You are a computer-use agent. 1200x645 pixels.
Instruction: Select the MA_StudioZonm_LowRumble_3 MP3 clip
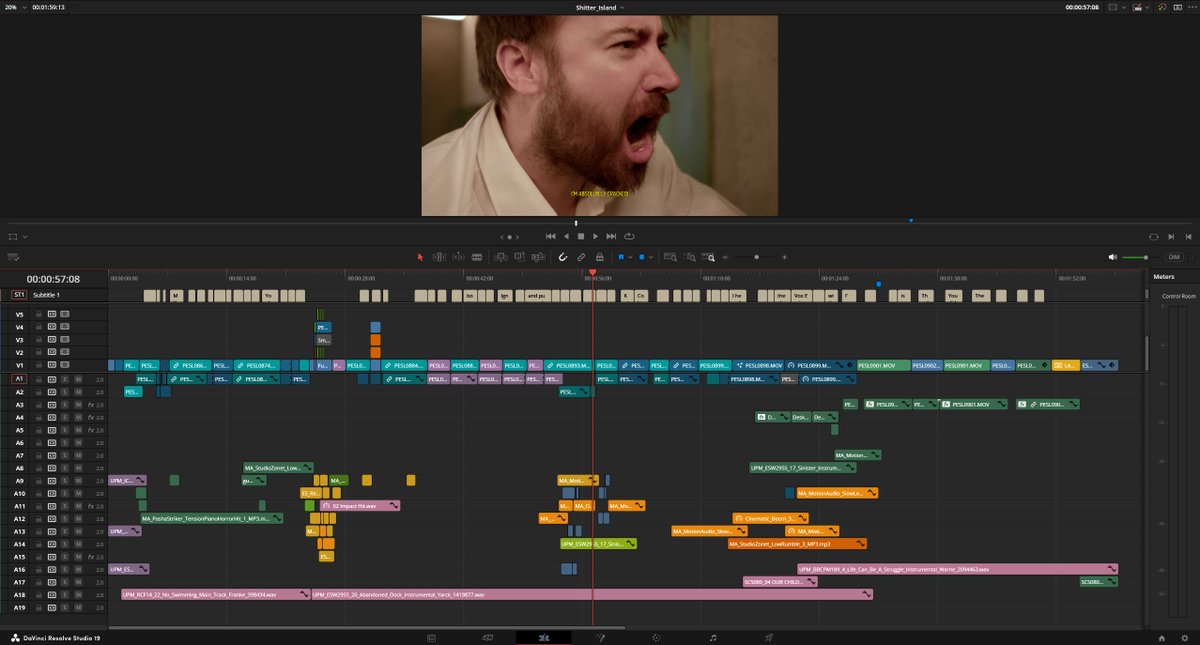click(797, 544)
